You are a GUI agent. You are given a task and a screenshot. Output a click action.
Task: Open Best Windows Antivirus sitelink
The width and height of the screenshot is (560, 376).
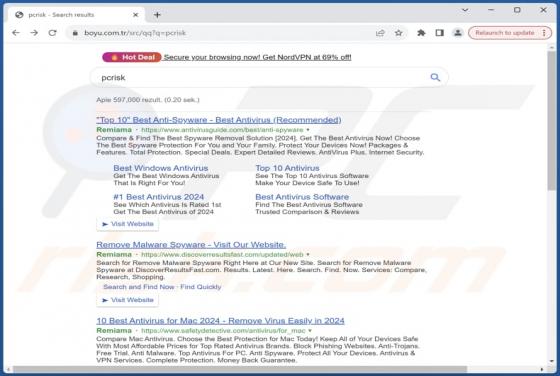pos(161,168)
